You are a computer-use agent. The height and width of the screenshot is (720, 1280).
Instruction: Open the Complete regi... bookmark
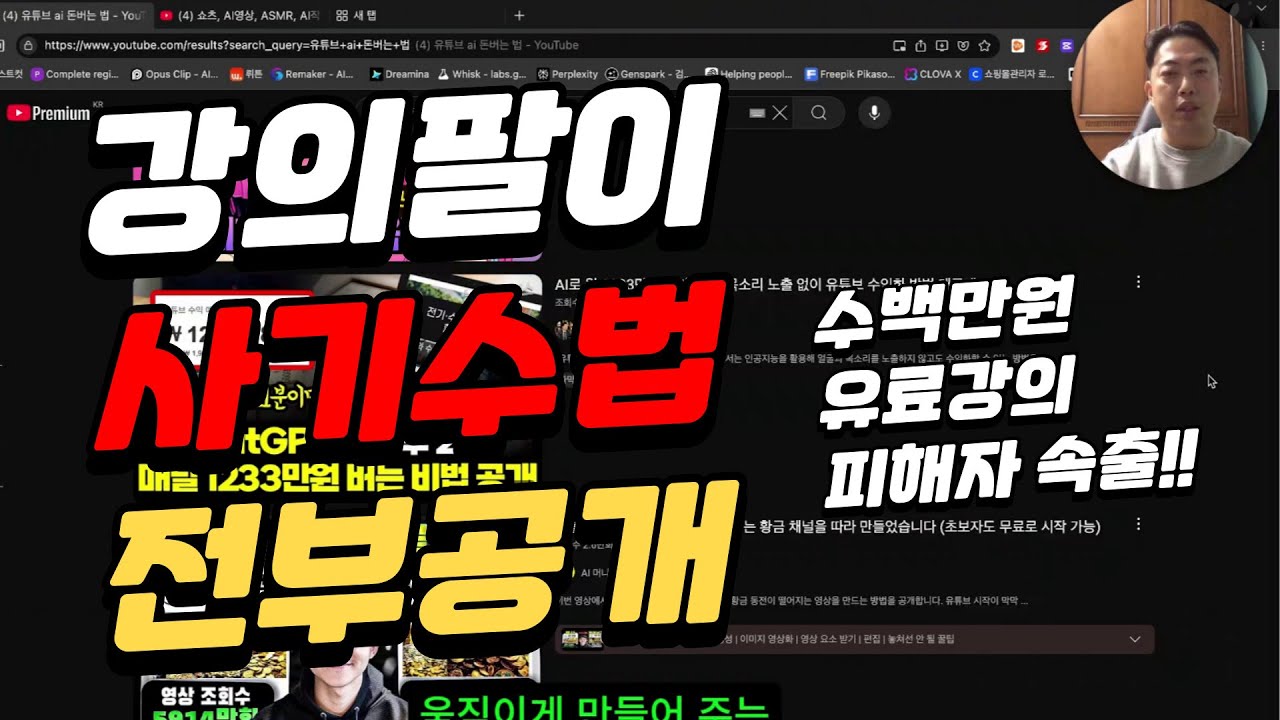[x=75, y=74]
